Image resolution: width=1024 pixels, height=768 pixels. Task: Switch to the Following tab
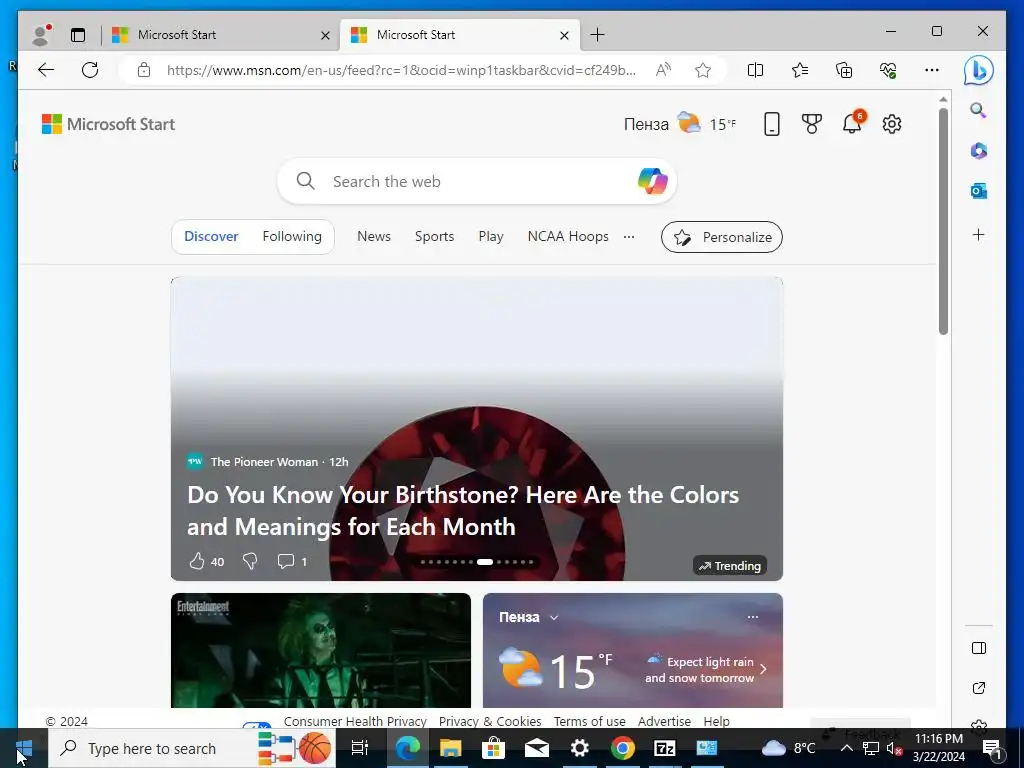(292, 236)
